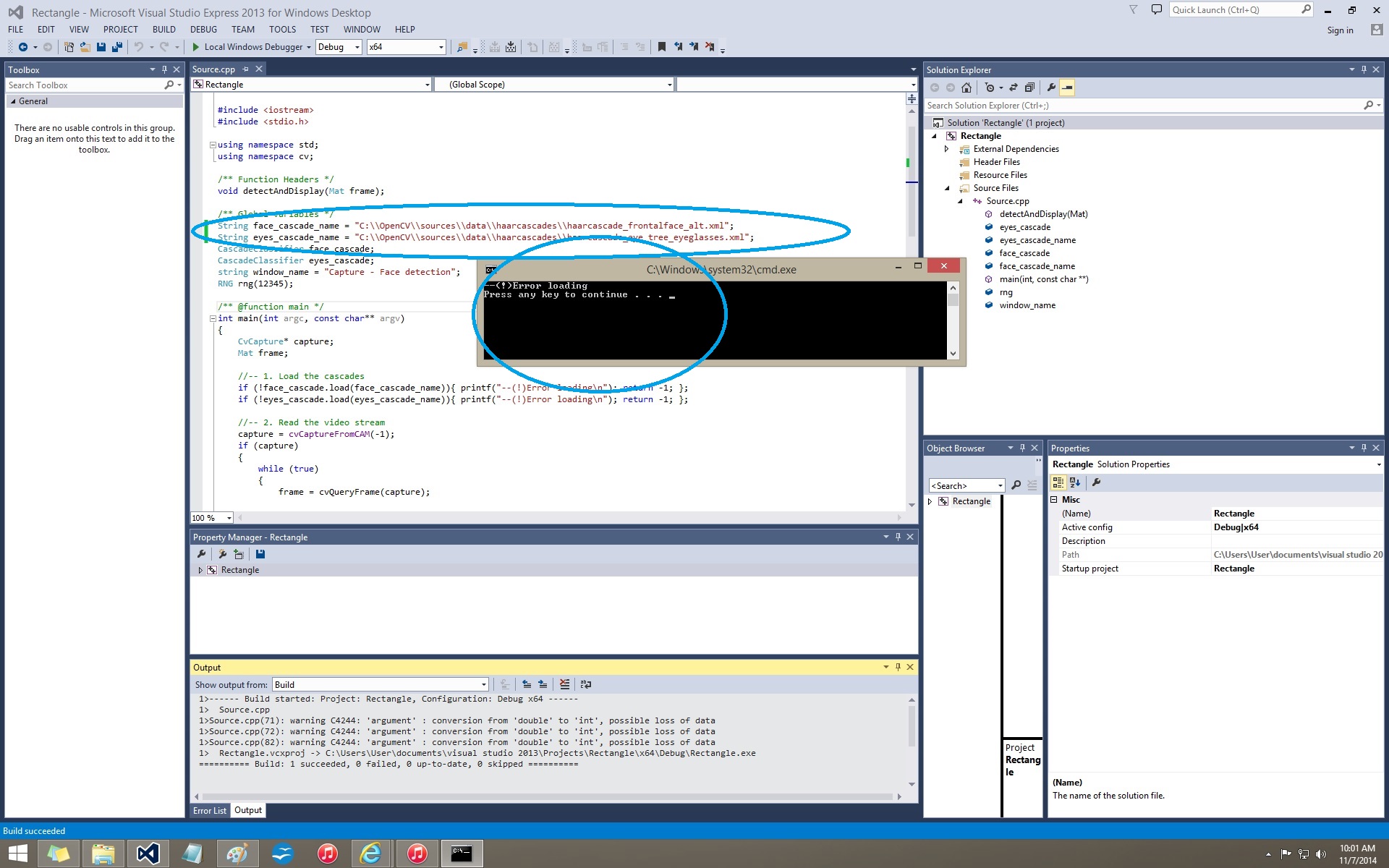The width and height of the screenshot is (1389, 868).
Task: Expand Rectangle node in Property Manager
Action: click(200, 570)
